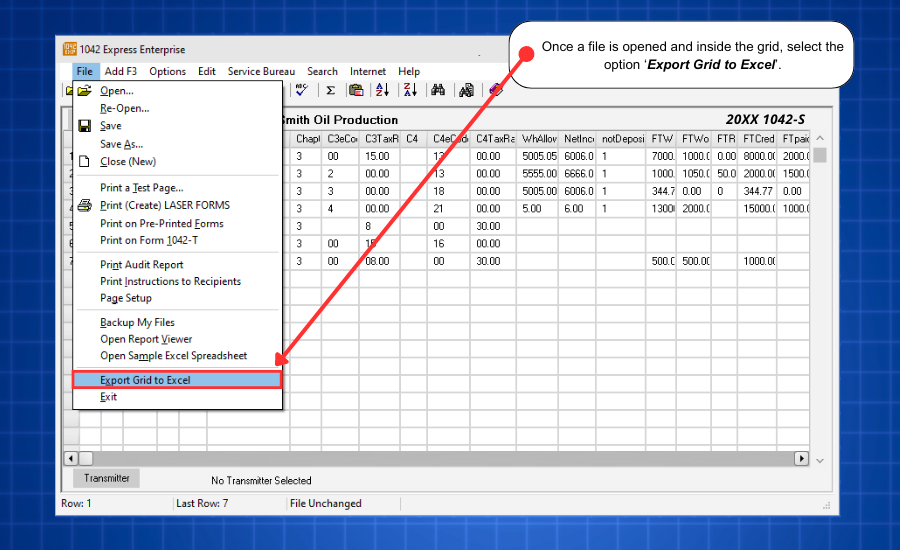The height and width of the screenshot is (550, 900).
Task: Select Backup My Files menu entry
Action: tap(137, 323)
